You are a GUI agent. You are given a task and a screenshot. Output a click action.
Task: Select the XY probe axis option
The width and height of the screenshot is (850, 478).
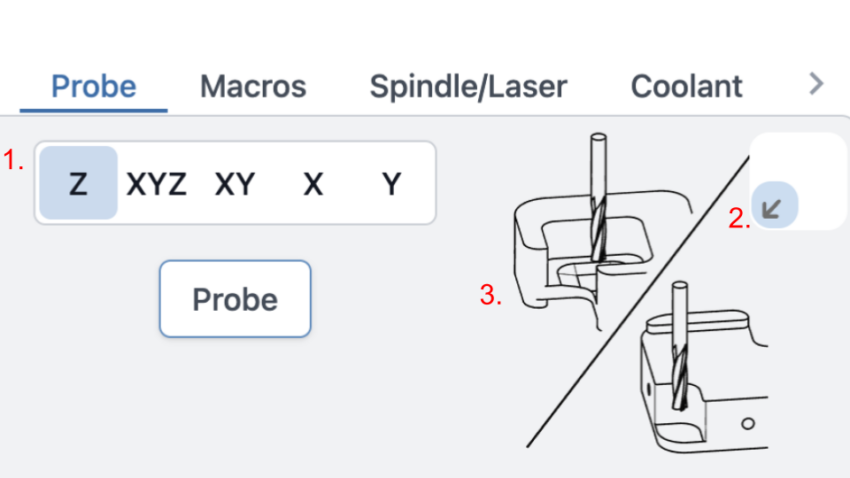[235, 184]
